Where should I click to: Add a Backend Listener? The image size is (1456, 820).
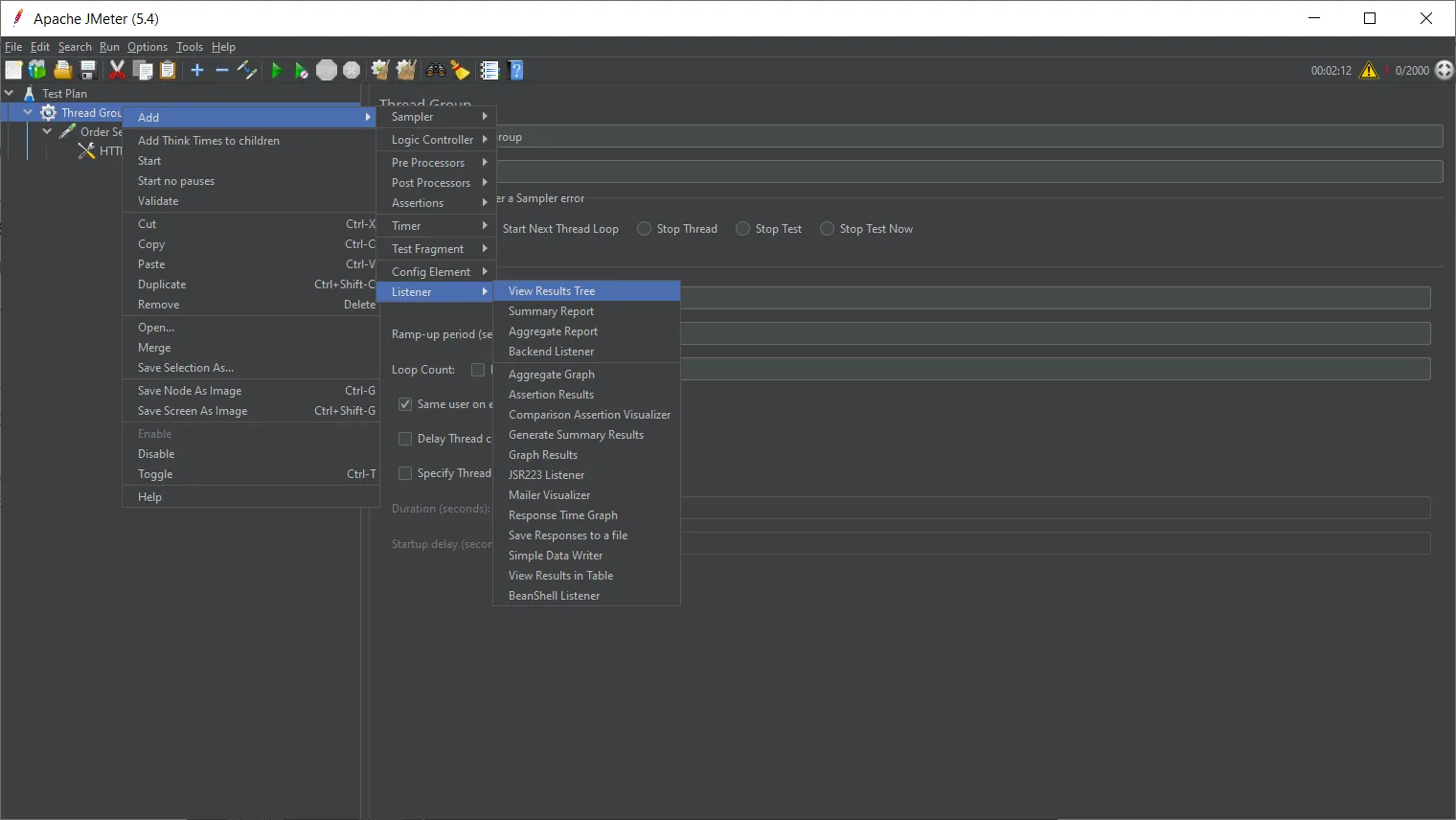pos(586,352)
